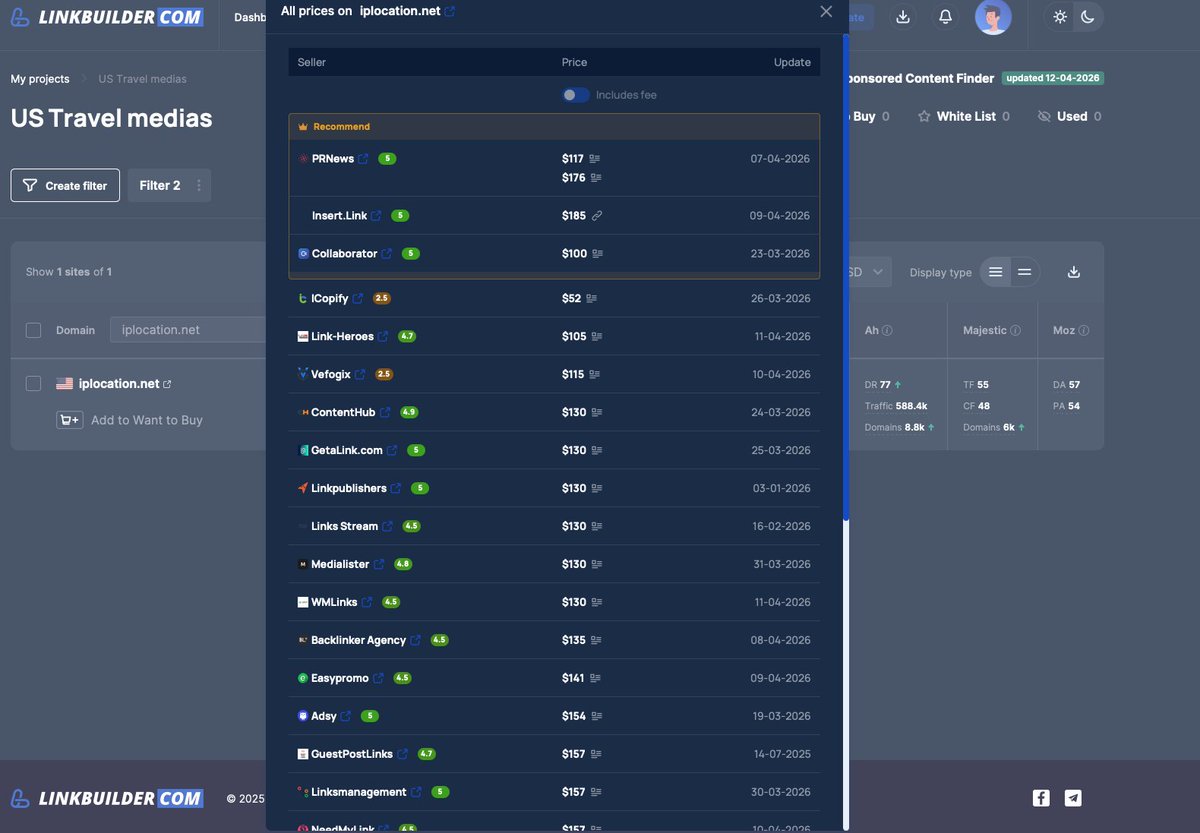Click the Update column header
Image resolution: width=1200 pixels, height=833 pixels.
[x=792, y=62]
